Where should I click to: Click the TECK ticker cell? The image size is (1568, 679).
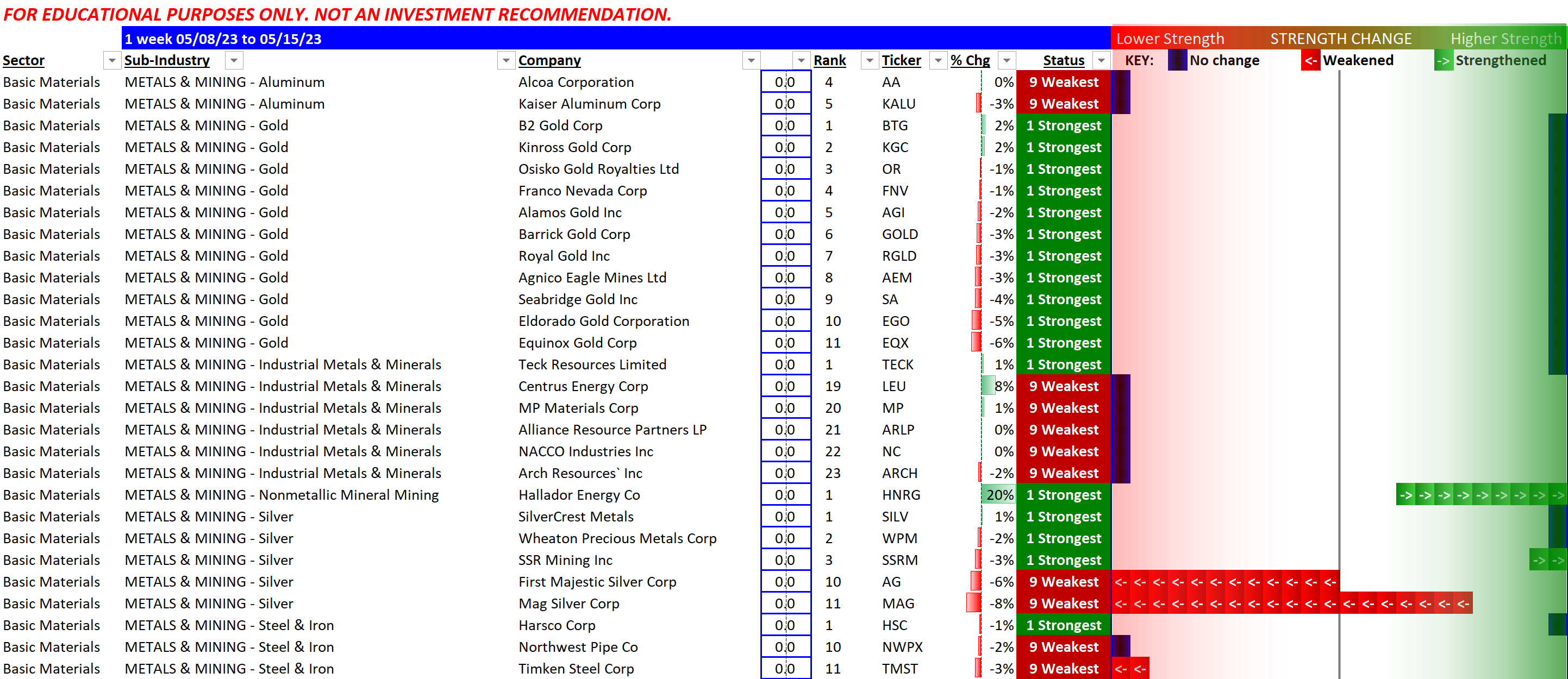click(897, 364)
